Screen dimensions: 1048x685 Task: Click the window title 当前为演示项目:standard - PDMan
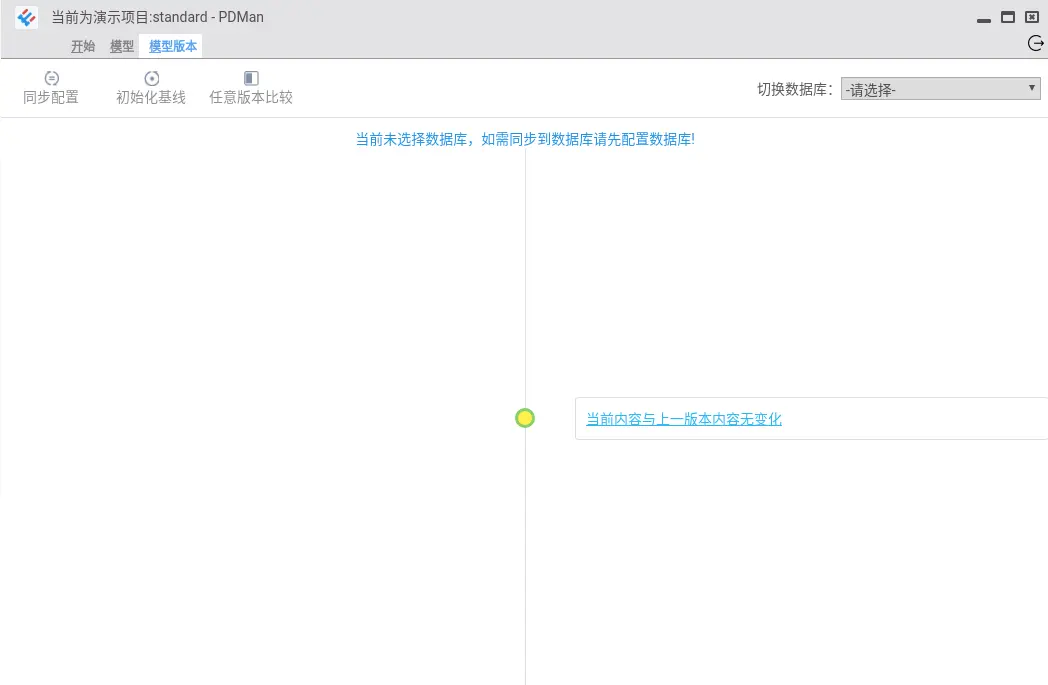(157, 17)
